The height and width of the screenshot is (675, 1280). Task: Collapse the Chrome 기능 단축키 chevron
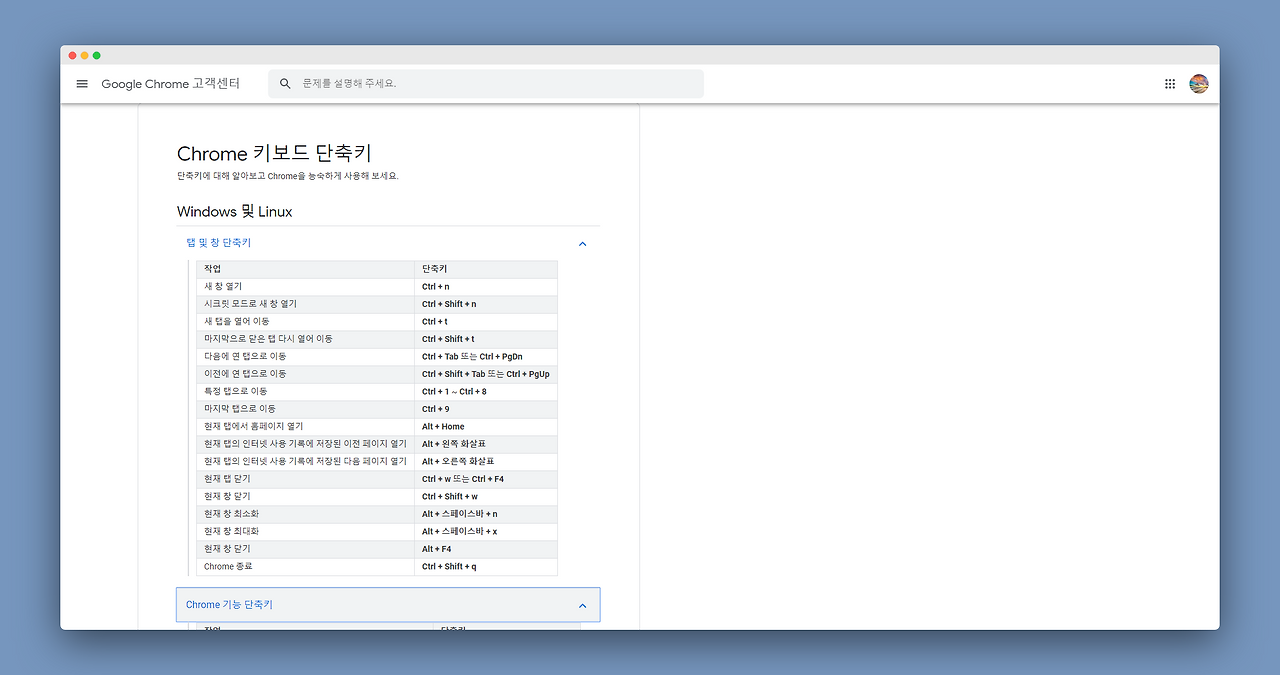(582, 605)
